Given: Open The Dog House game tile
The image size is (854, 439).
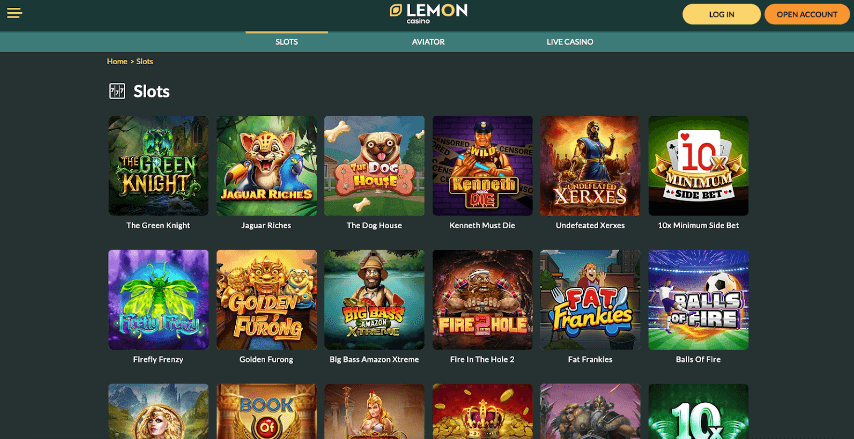Looking at the screenshot, I should coord(374,166).
